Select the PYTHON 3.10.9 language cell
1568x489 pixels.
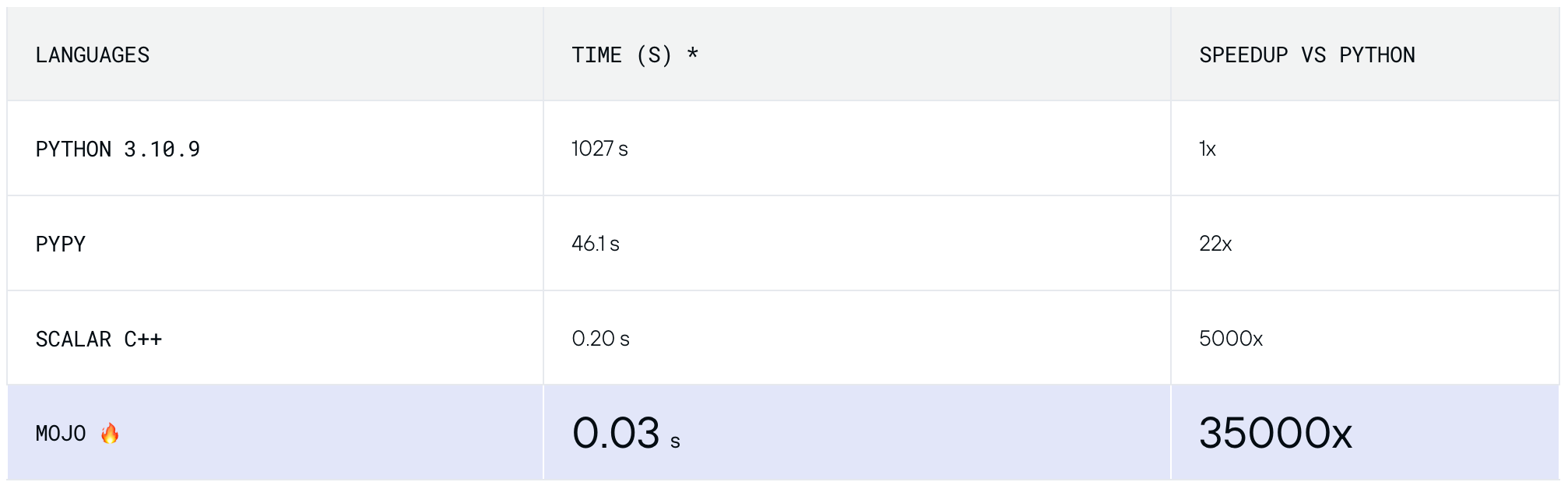(118, 149)
